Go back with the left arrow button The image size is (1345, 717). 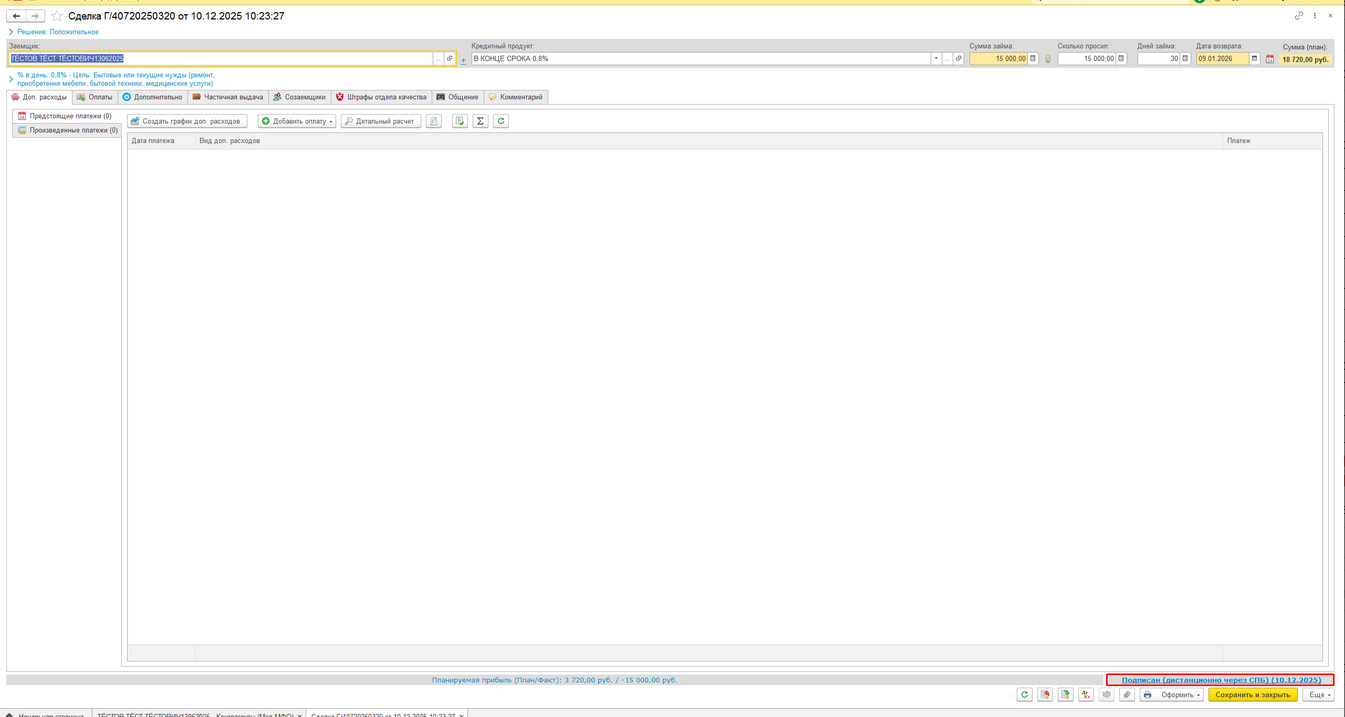16,16
